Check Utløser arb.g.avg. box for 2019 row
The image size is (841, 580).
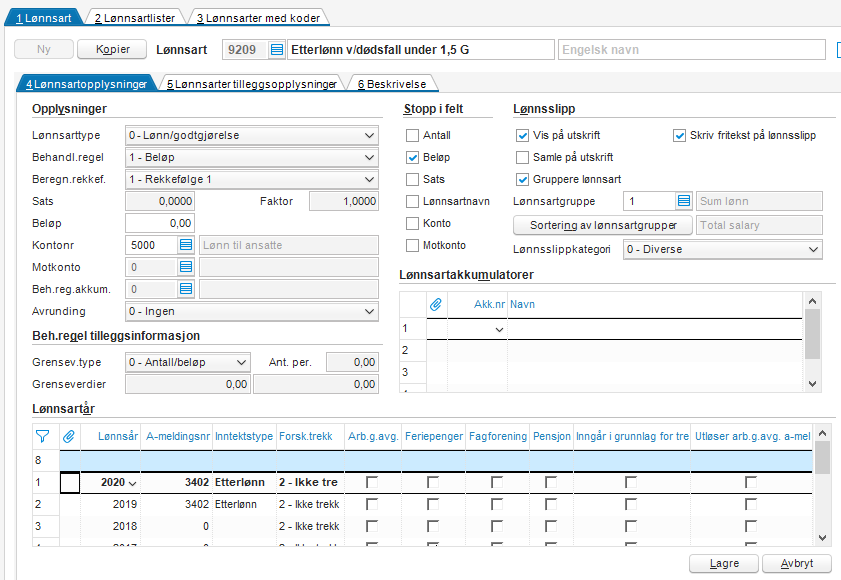(751, 504)
